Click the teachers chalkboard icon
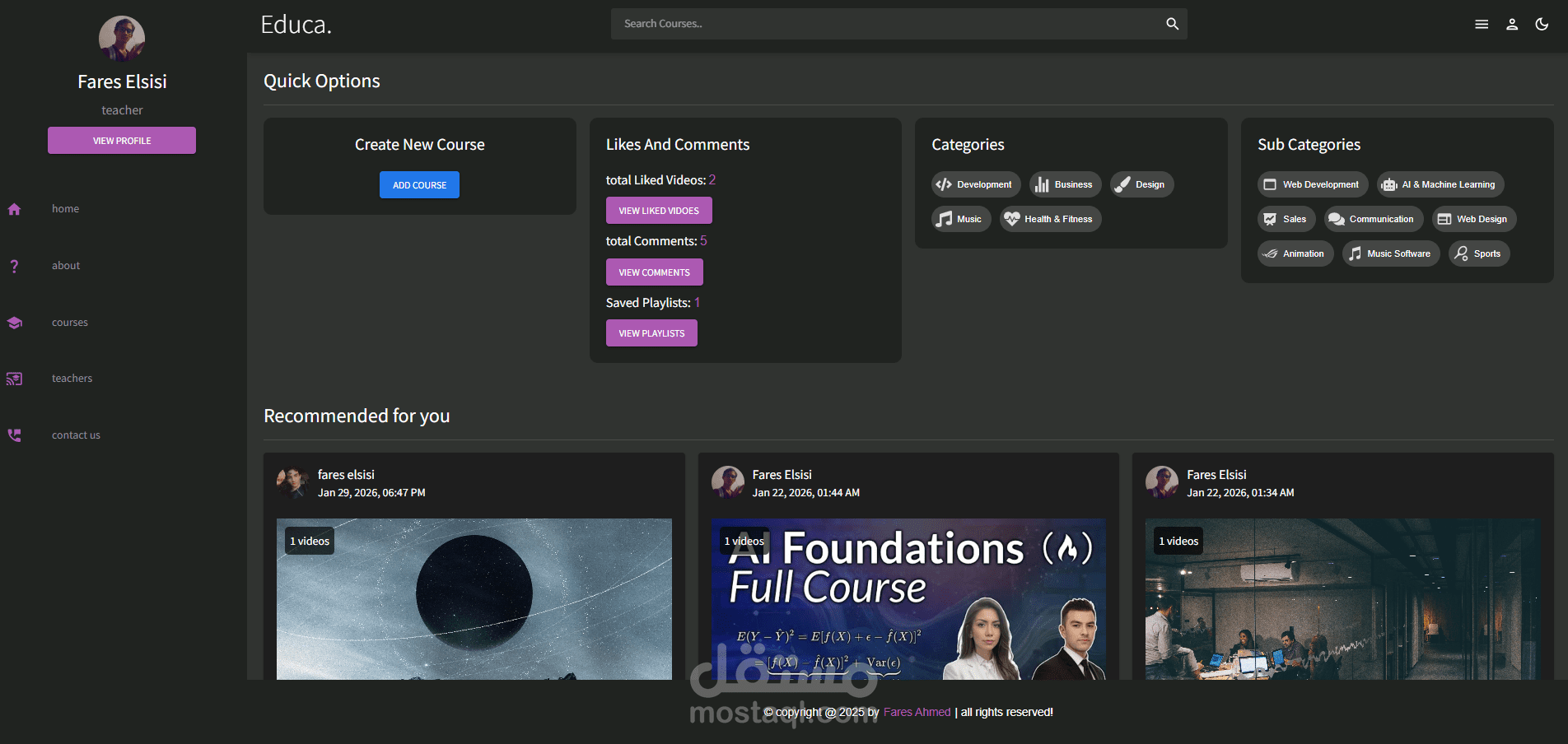 click(14, 379)
